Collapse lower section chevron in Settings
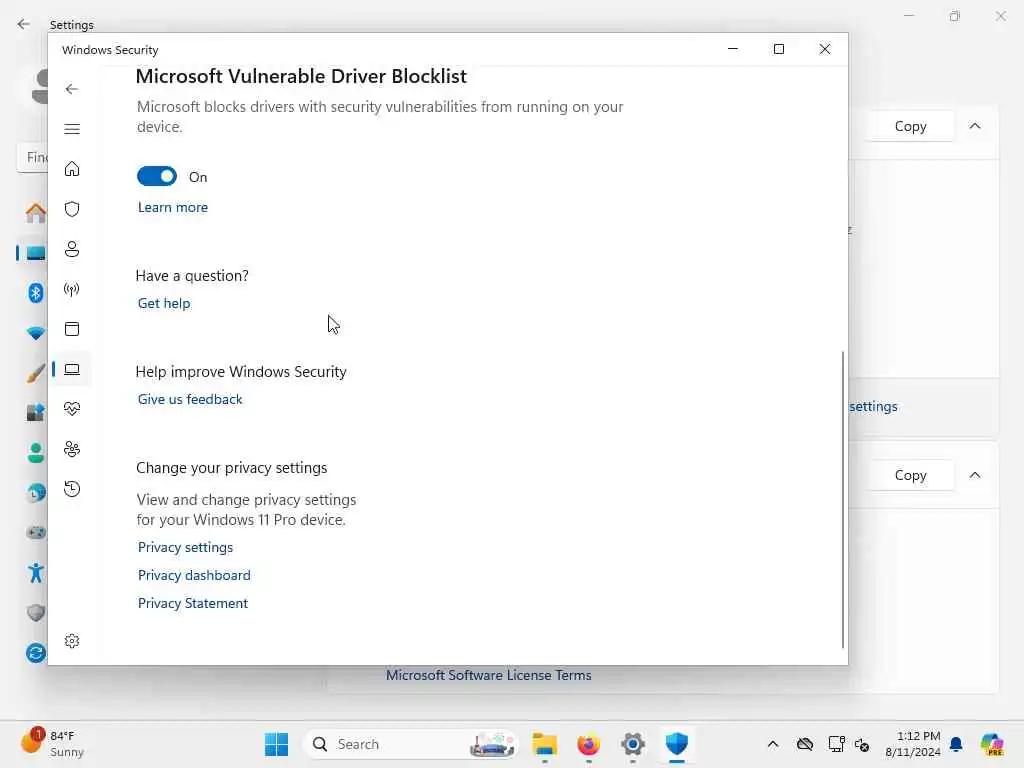The width and height of the screenshot is (1024, 768). point(975,475)
